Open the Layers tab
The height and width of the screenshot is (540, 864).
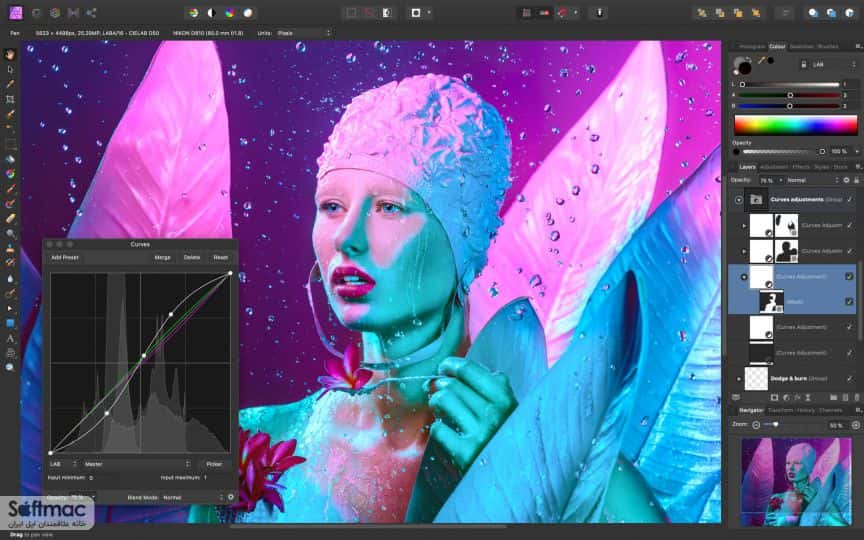coord(747,167)
